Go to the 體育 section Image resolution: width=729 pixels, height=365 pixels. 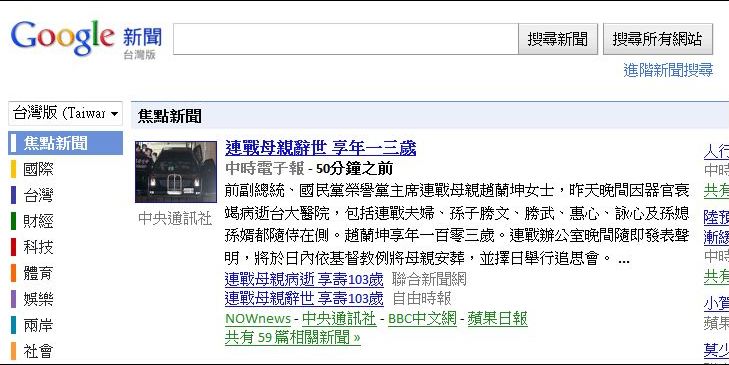(x=38, y=273)
